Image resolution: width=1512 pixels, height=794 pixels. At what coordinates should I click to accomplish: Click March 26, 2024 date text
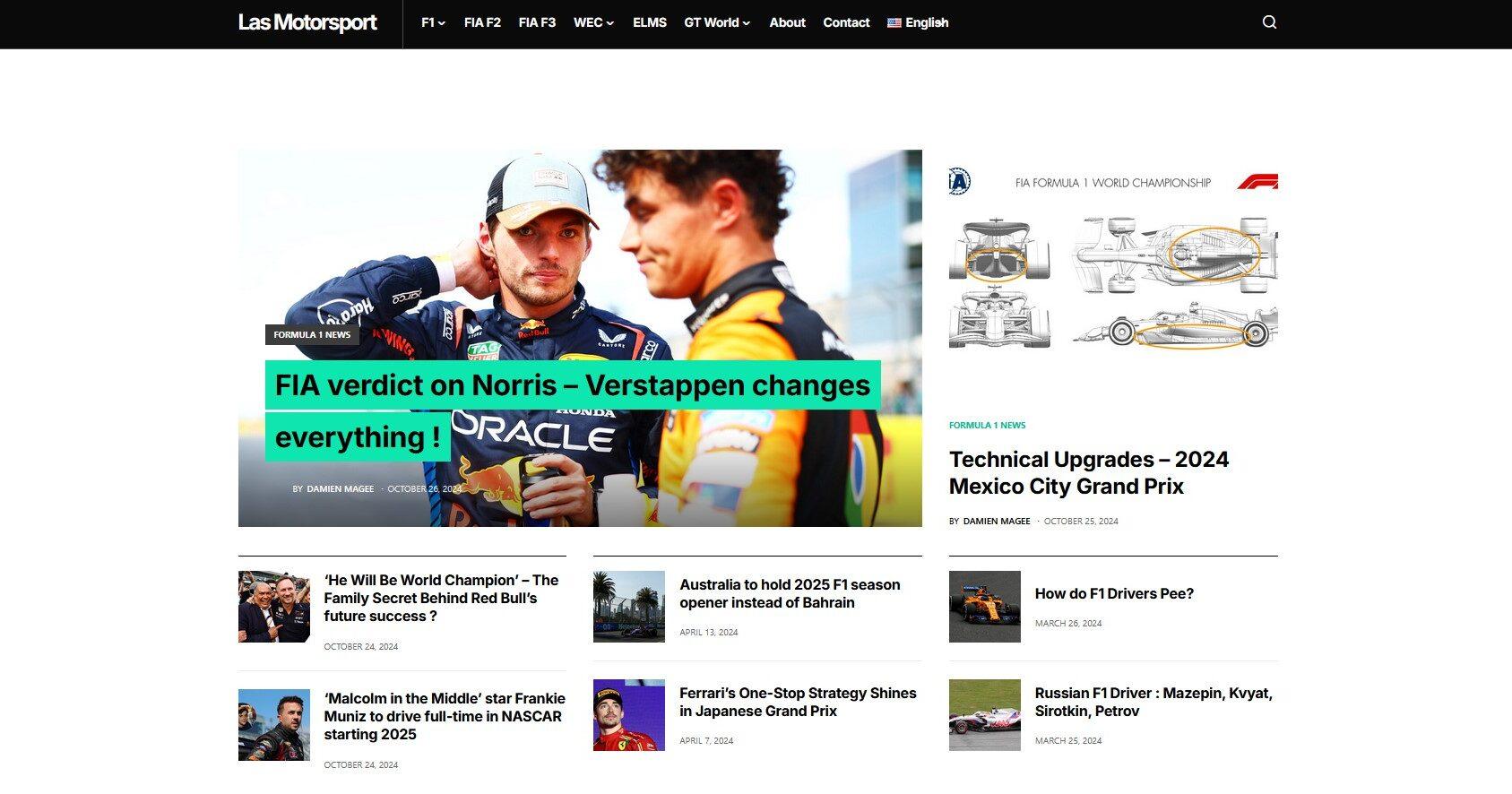pyautogui.click(x=1068, y=624)
